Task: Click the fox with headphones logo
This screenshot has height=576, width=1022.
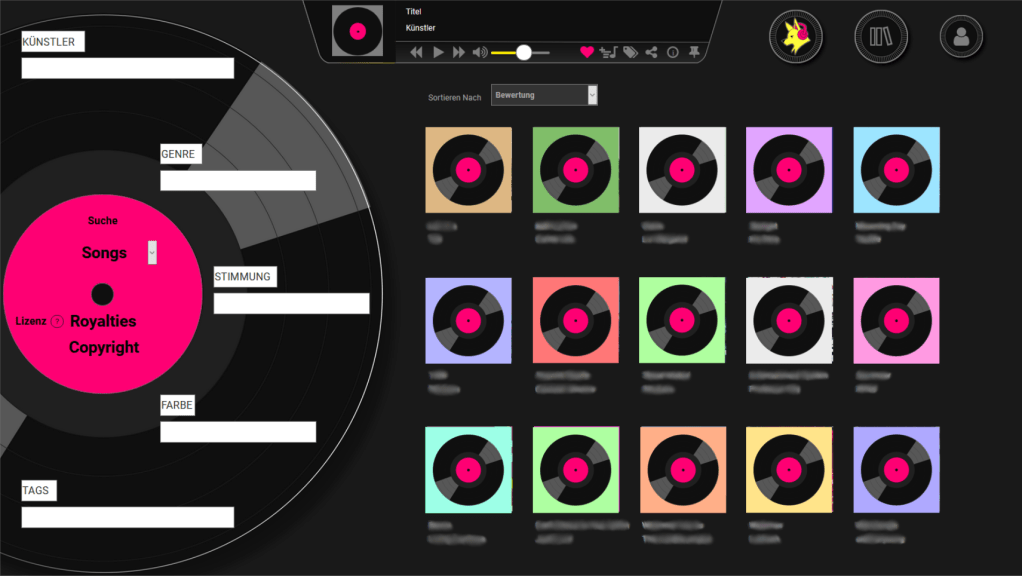Action: click(796, 36)
